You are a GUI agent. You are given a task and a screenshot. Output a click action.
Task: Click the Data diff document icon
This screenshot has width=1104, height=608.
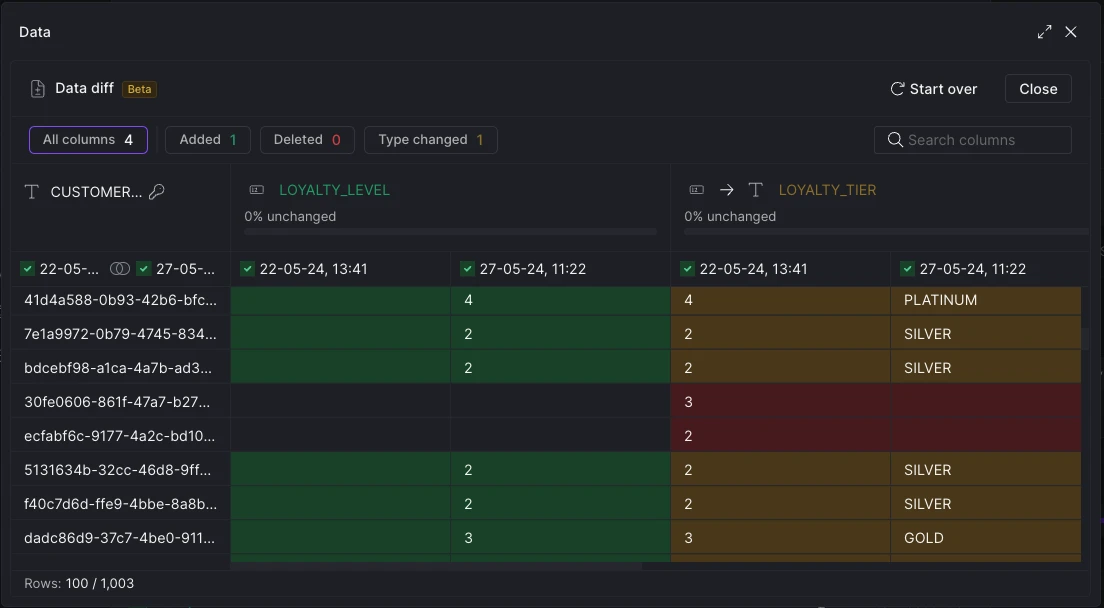[x=37, y=89]
